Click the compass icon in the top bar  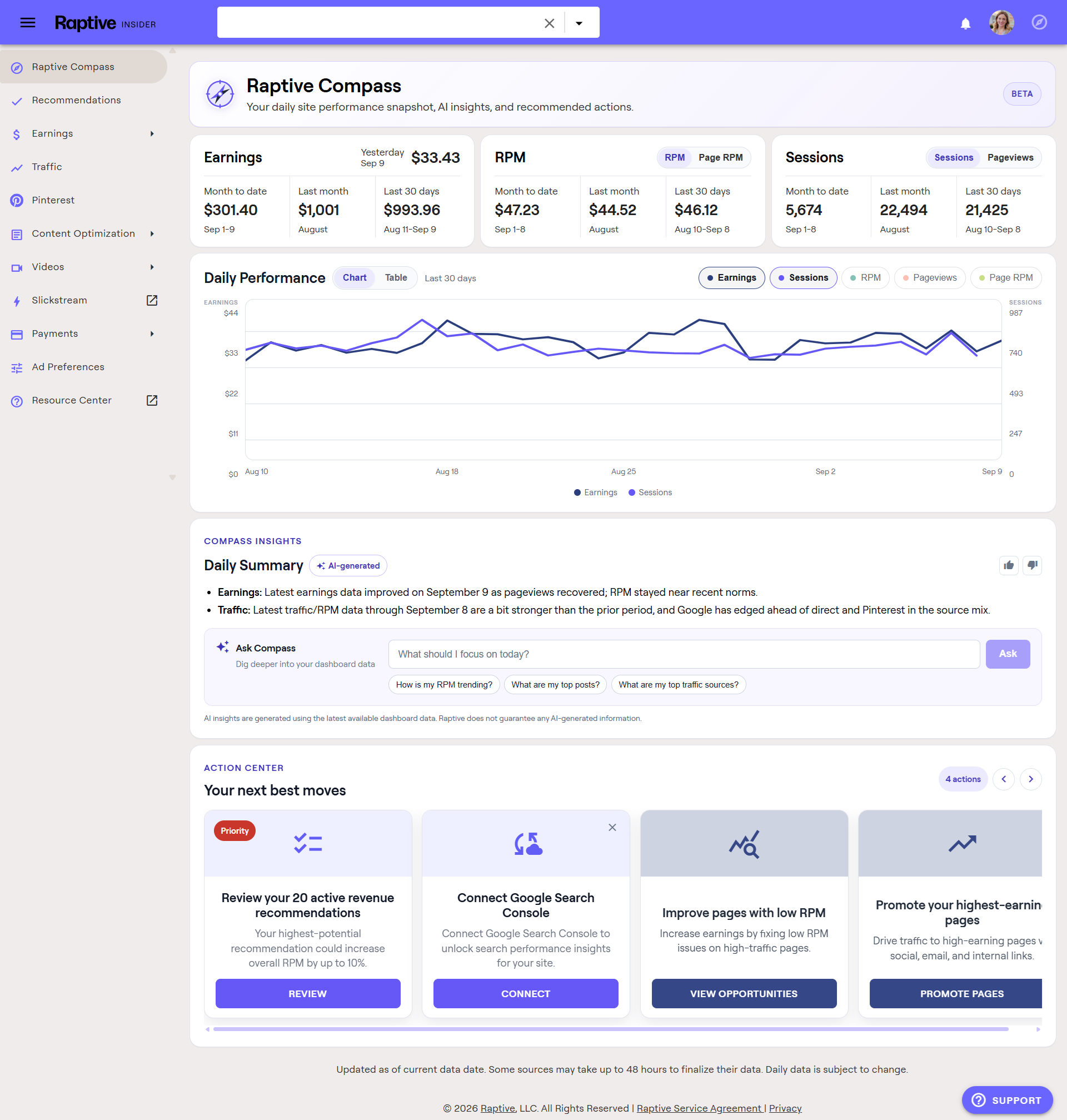point(1039,23)
